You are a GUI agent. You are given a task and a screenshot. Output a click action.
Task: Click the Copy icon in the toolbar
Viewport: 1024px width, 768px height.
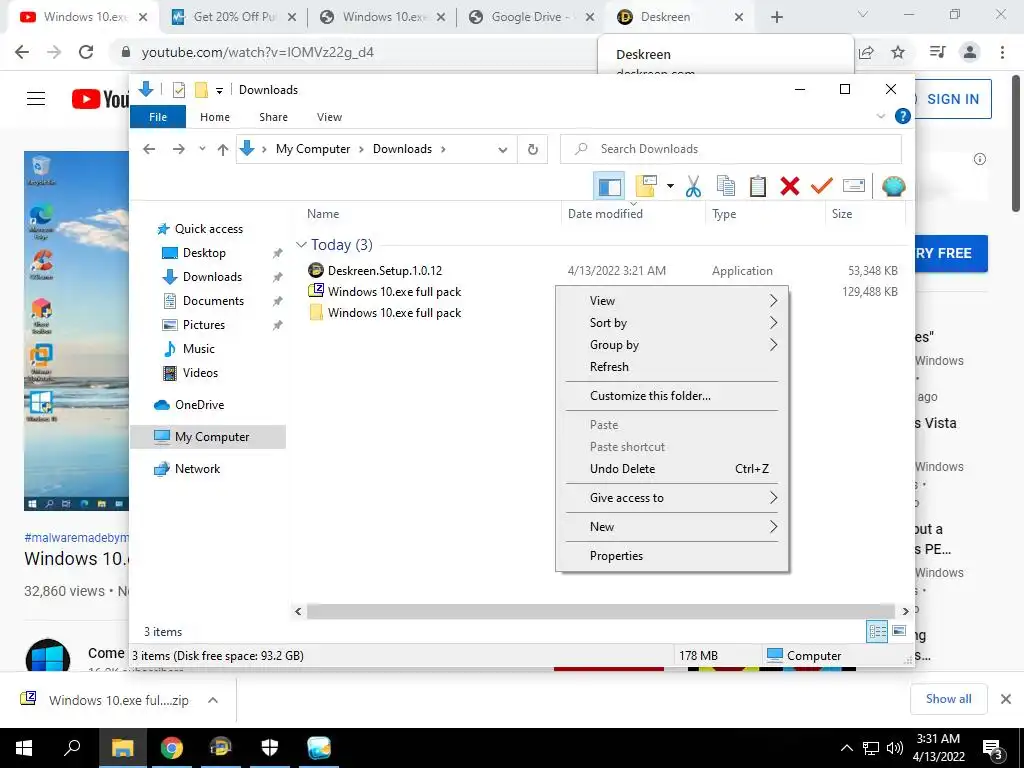[x=726, y=186]
